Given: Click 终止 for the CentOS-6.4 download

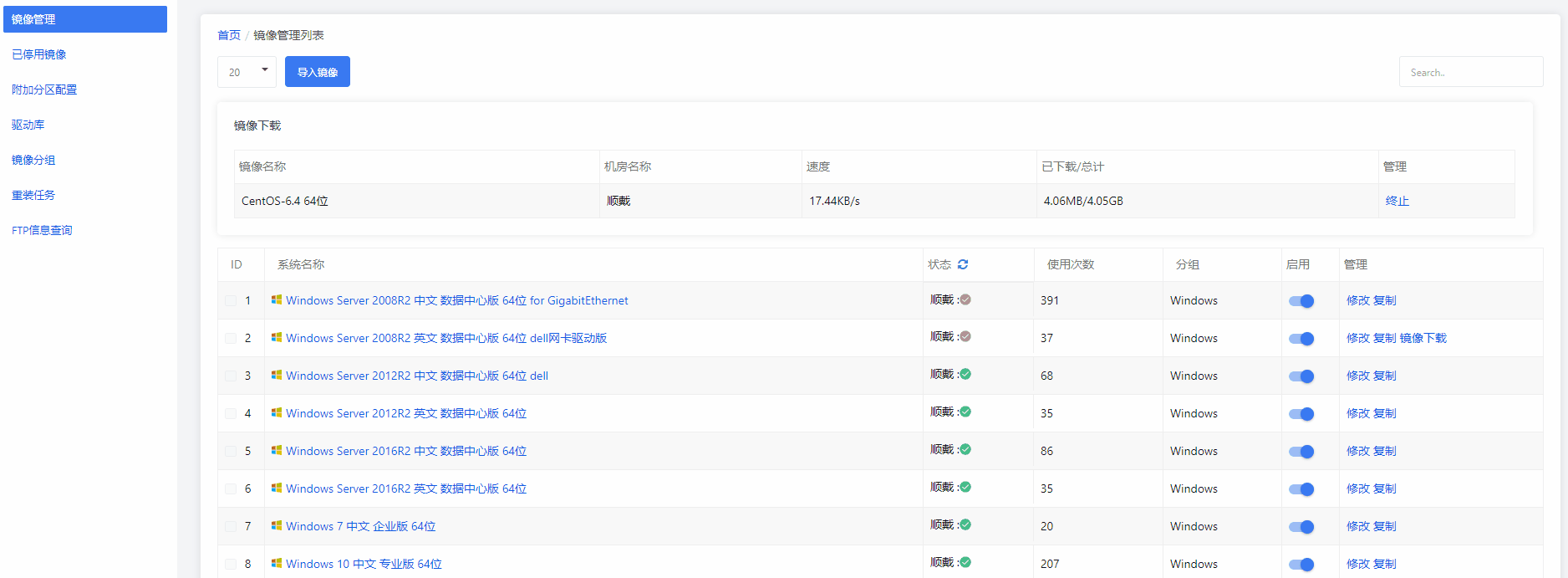Looking at the screenshot, I should coord(1397,201).
